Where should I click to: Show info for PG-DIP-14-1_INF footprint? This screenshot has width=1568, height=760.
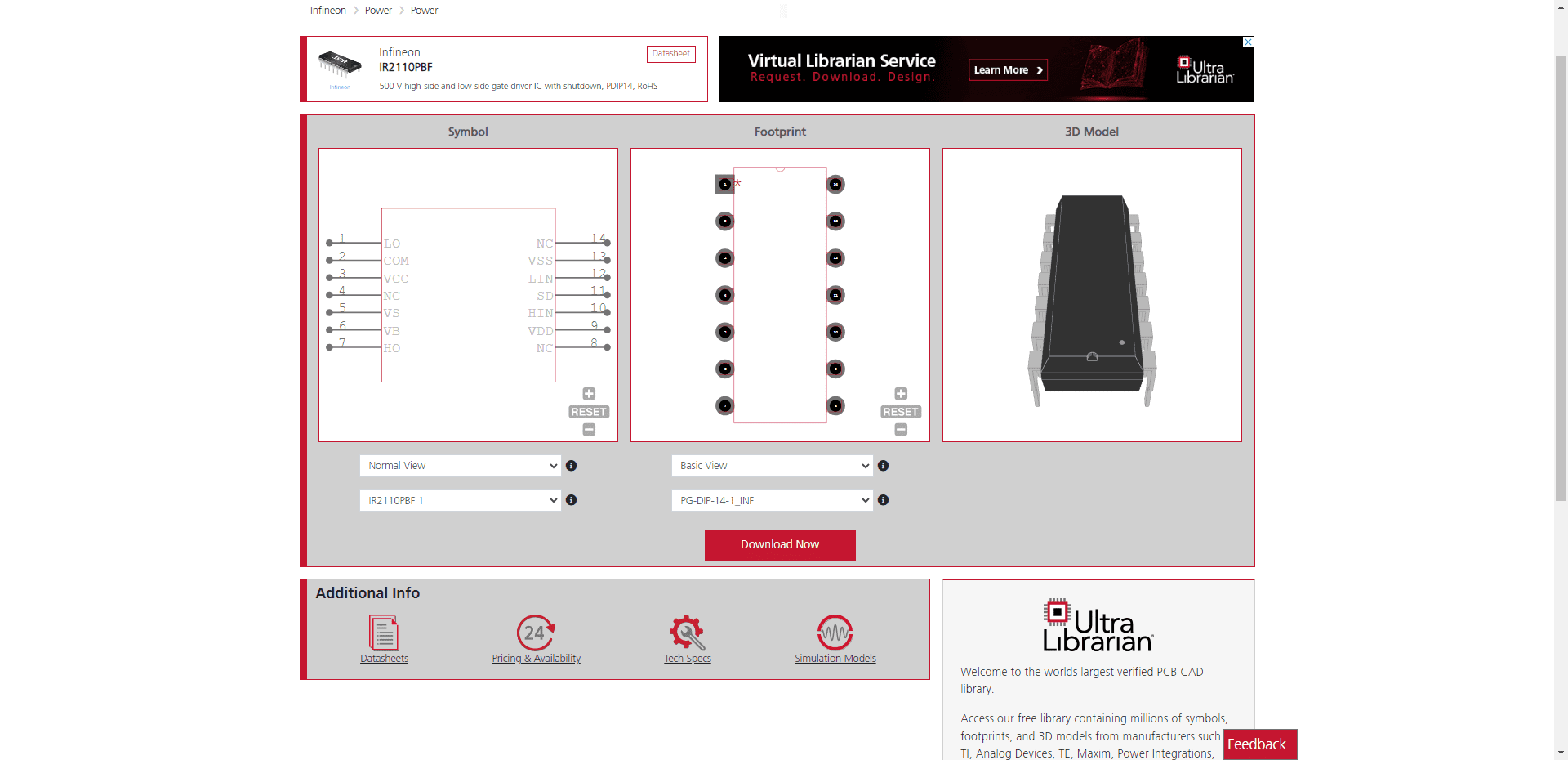coord(884,500)
